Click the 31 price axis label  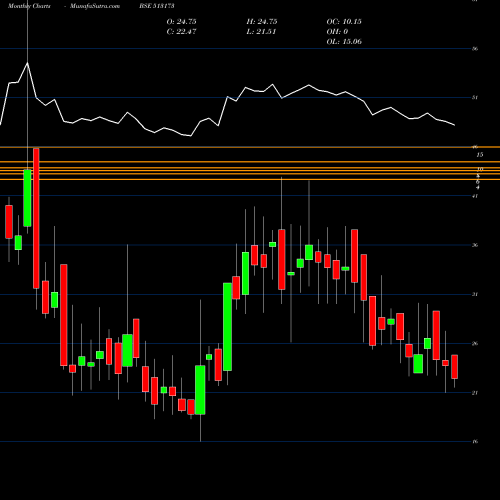coord(475,294)
